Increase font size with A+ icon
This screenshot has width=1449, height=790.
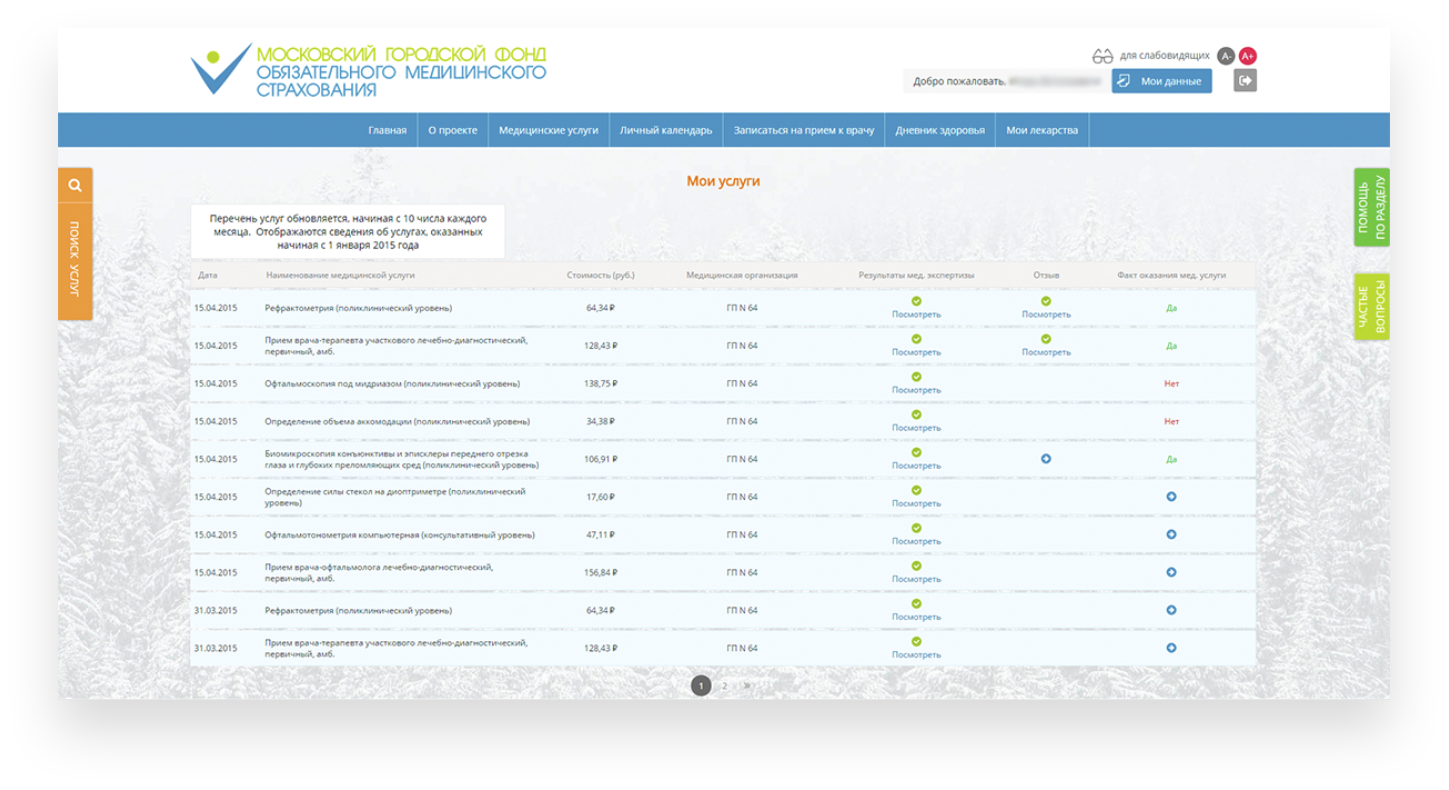1247,56
